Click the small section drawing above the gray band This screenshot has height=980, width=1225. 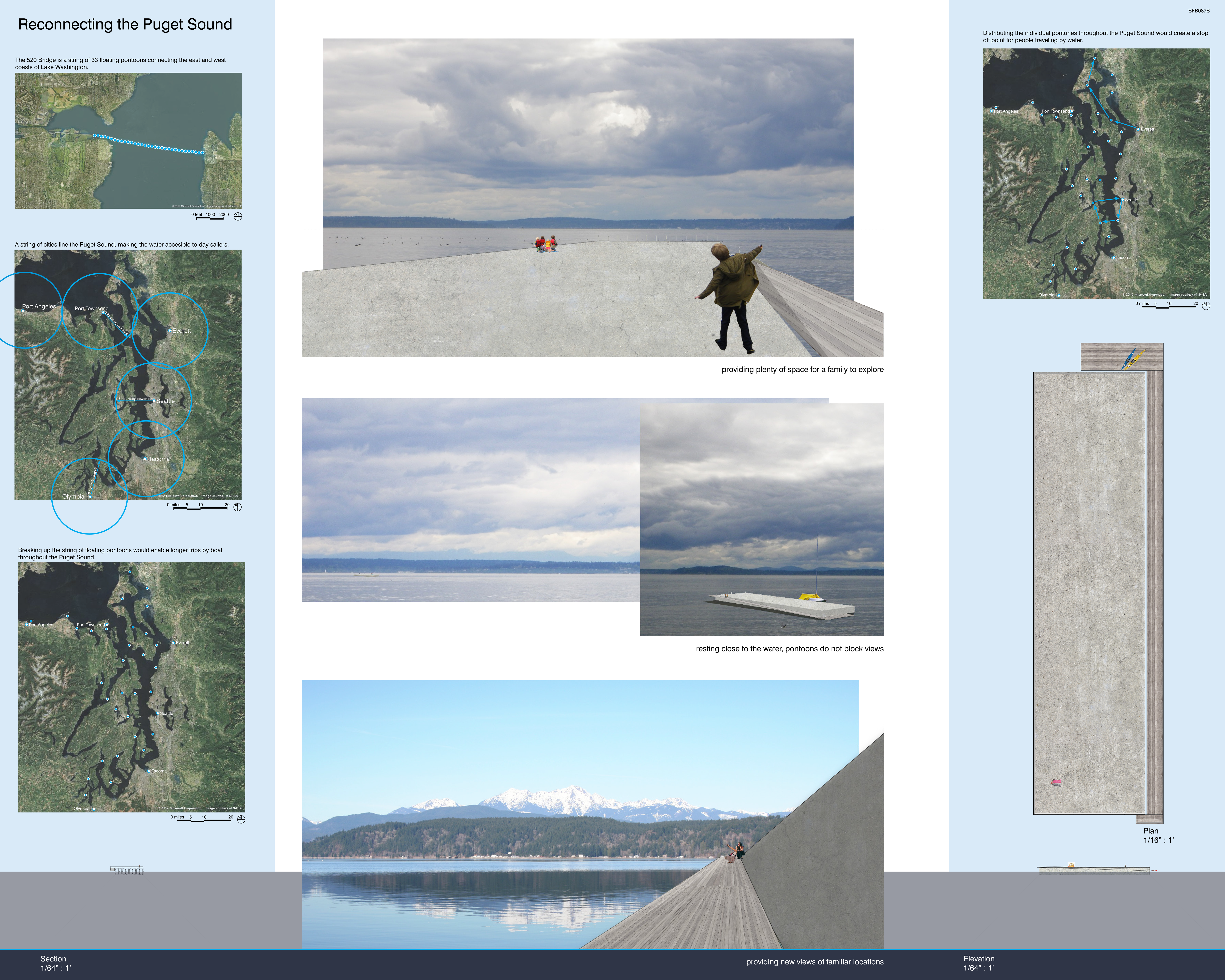[127, 870]
